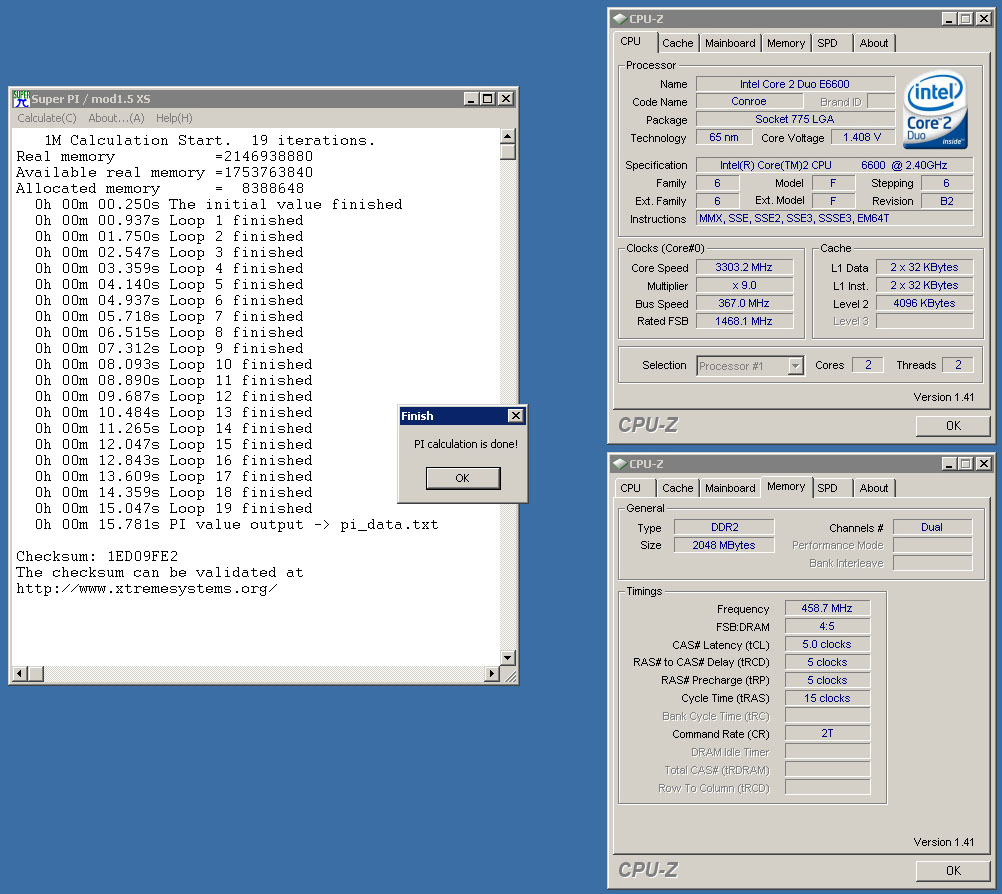This screenshot has height=894, width=1002.
Task: Click the Channels # value Dual
Action: point(932,527)
